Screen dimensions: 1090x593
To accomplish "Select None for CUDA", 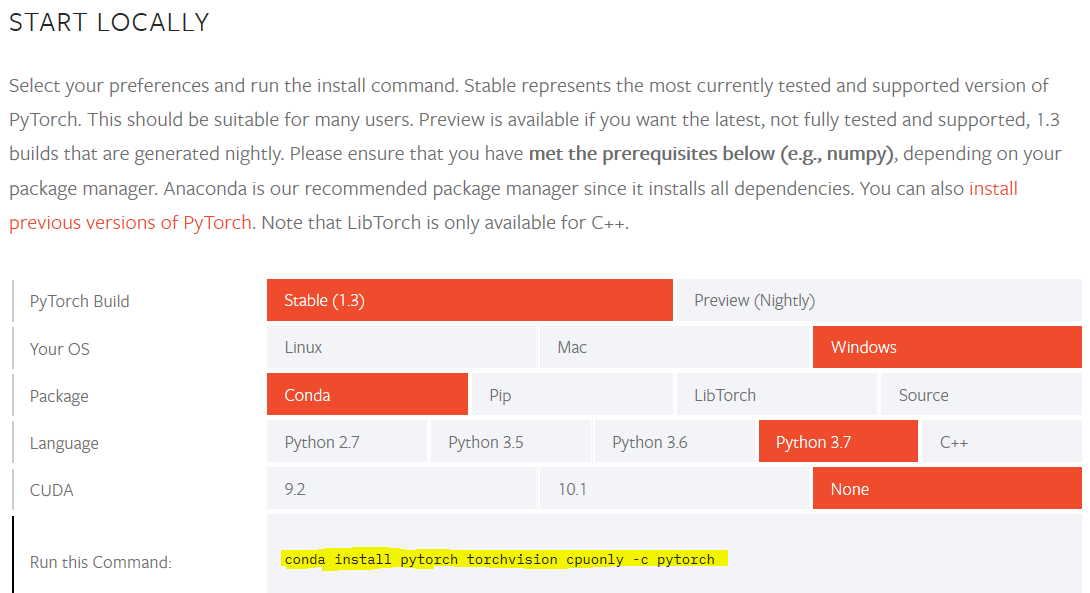I will (946, 489).
